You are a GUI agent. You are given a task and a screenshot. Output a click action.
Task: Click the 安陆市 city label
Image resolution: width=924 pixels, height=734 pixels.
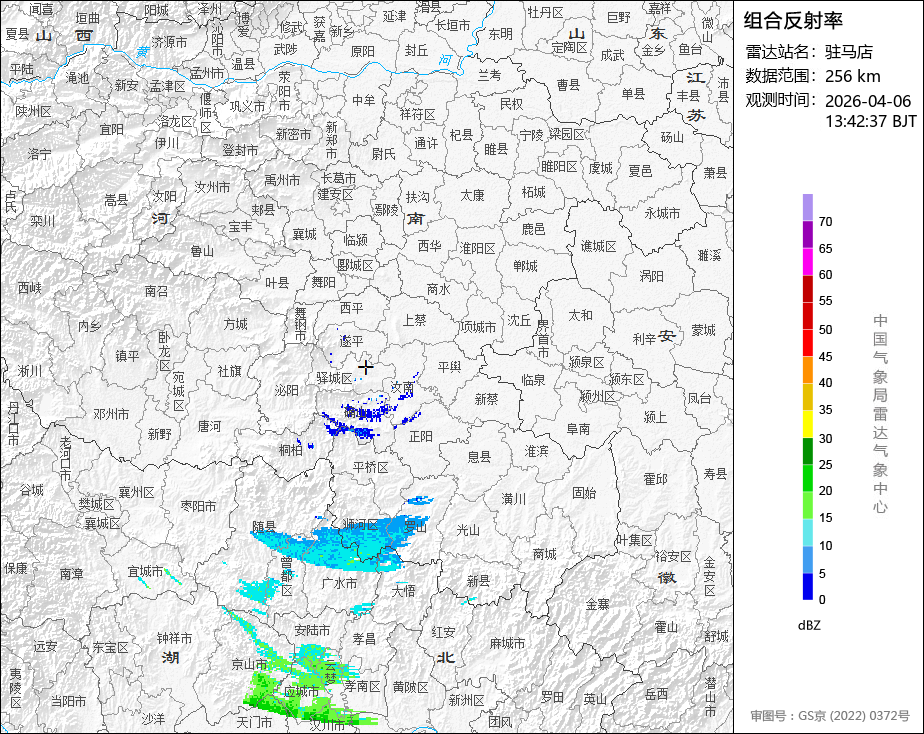[x=312, y=630]
